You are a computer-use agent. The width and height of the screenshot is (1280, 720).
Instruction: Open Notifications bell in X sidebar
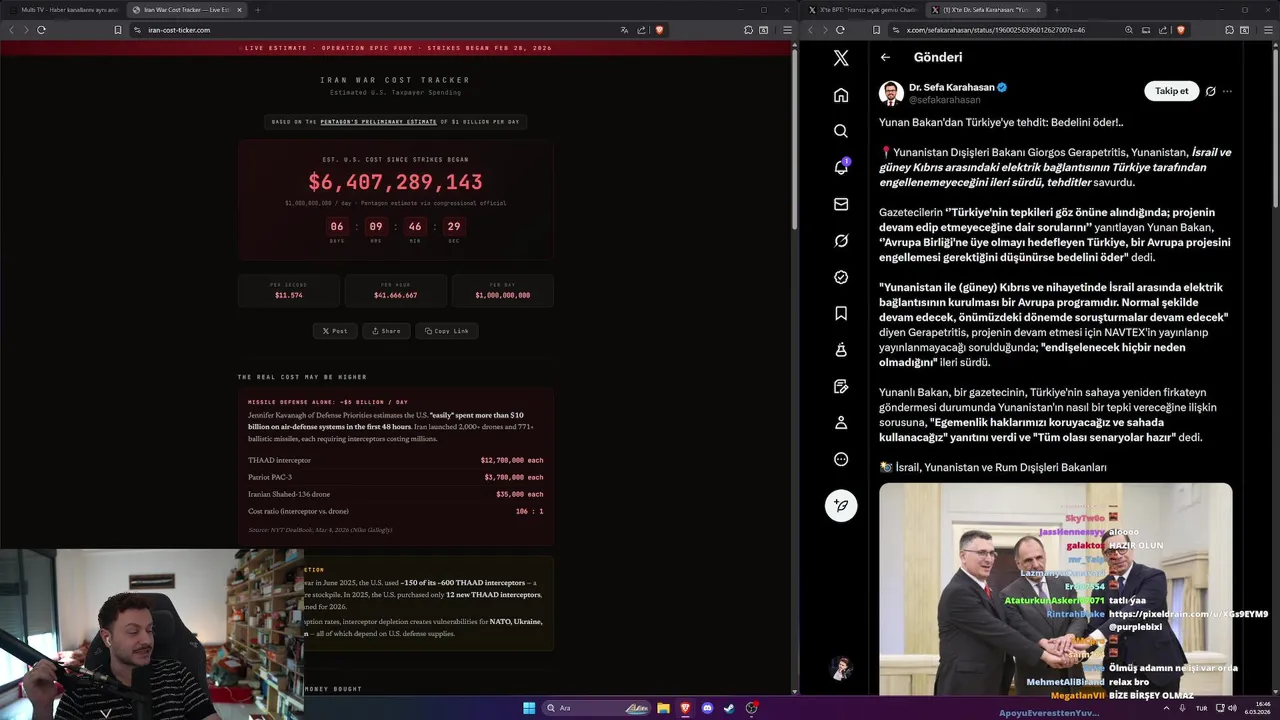pos(841,167)
